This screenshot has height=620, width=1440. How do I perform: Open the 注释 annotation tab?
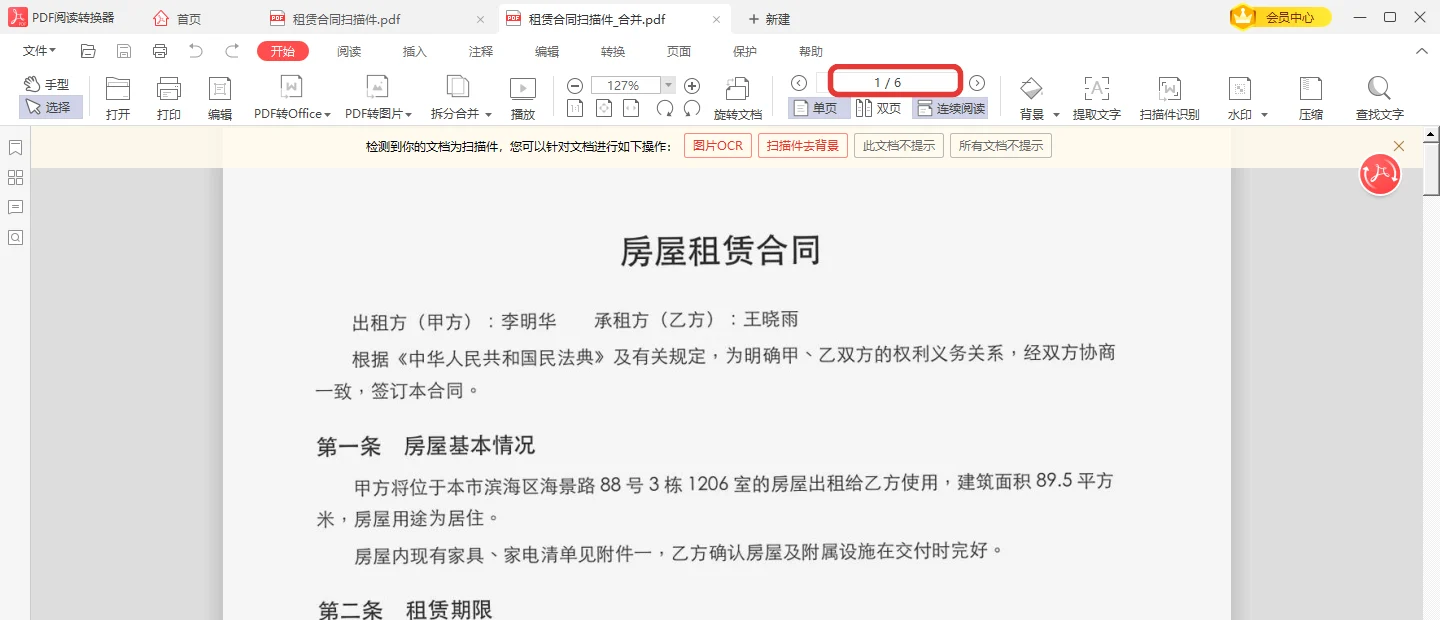click(481, 52)
